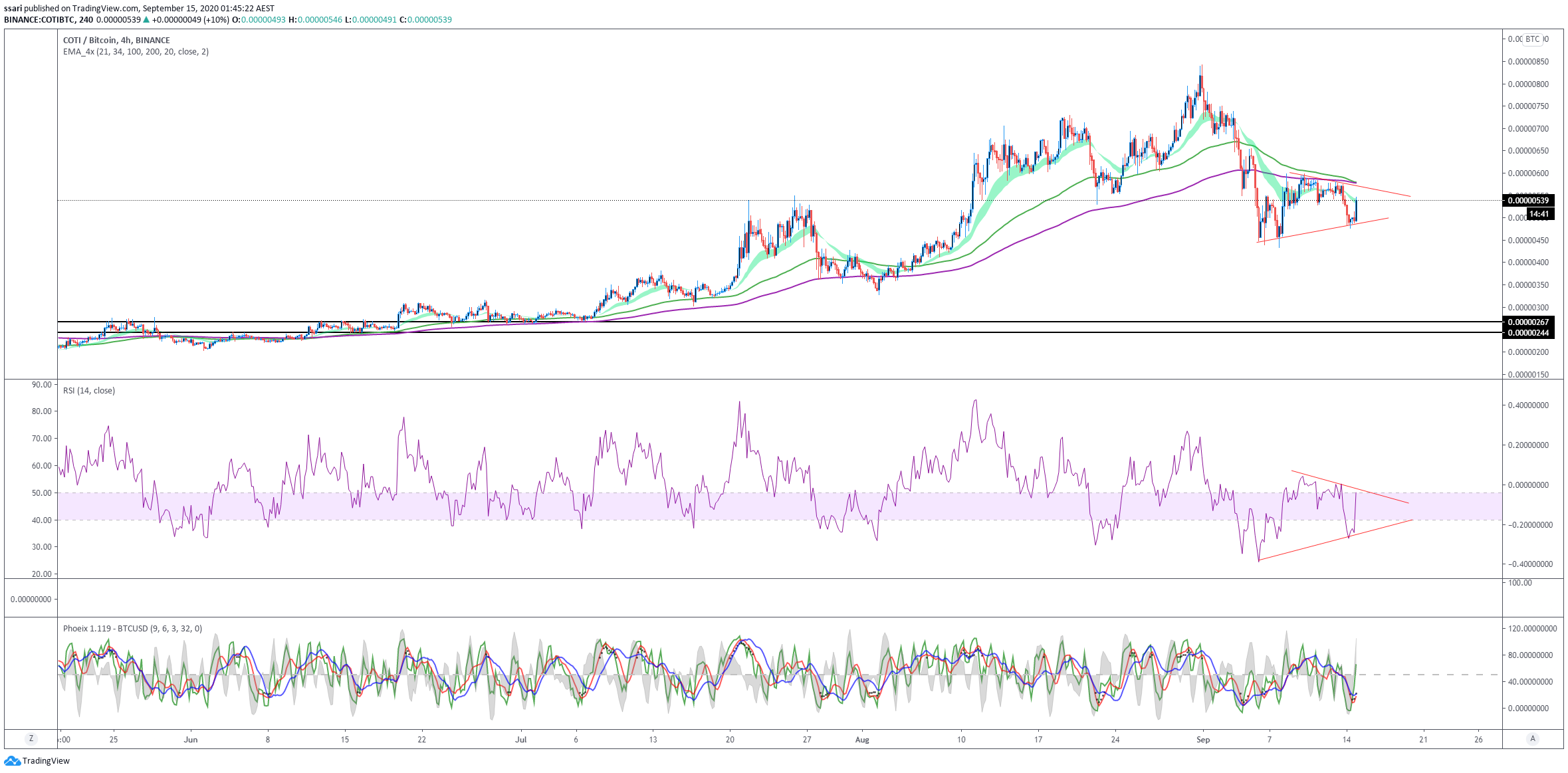Click the 0.00000400 price axis label
The image size is (1568, 773).
[x=1528, y=262]
